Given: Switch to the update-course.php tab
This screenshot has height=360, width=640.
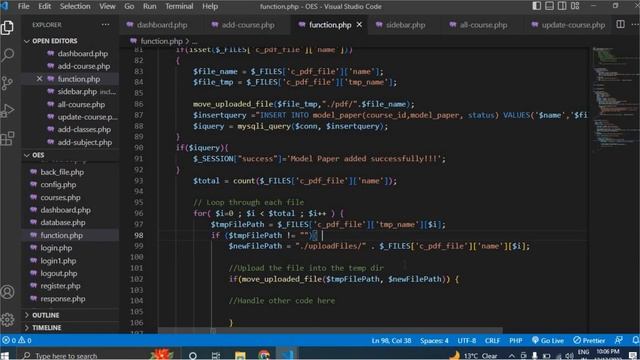Looking at the screenshot, I should [569, 25].
